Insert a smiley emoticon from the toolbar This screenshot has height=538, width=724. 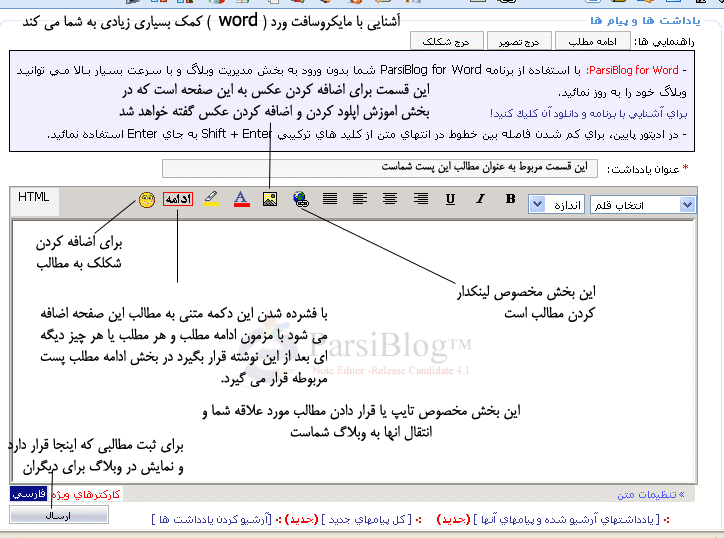click(147, 200)
